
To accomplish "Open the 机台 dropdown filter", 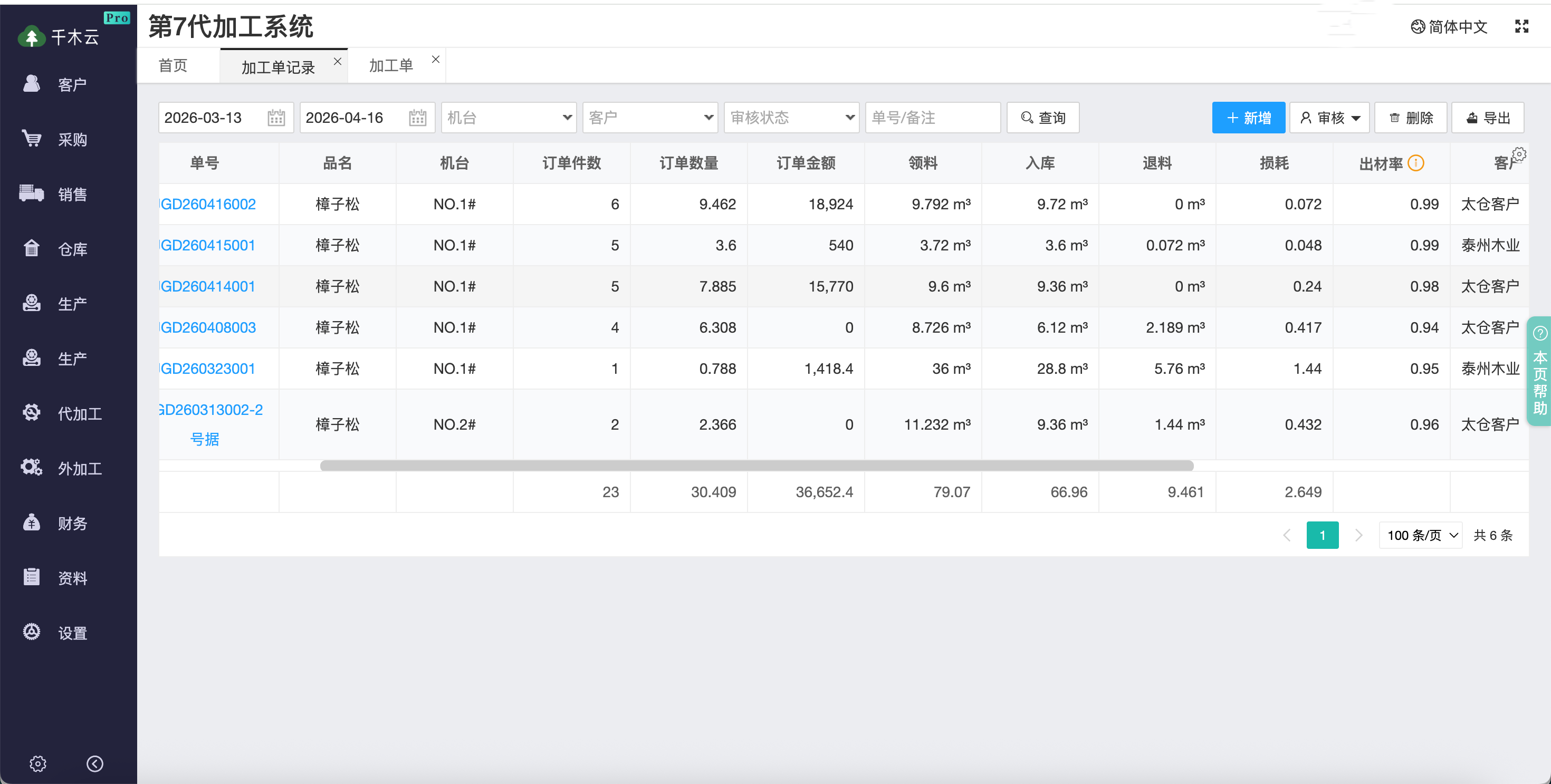I will point(508,118).
